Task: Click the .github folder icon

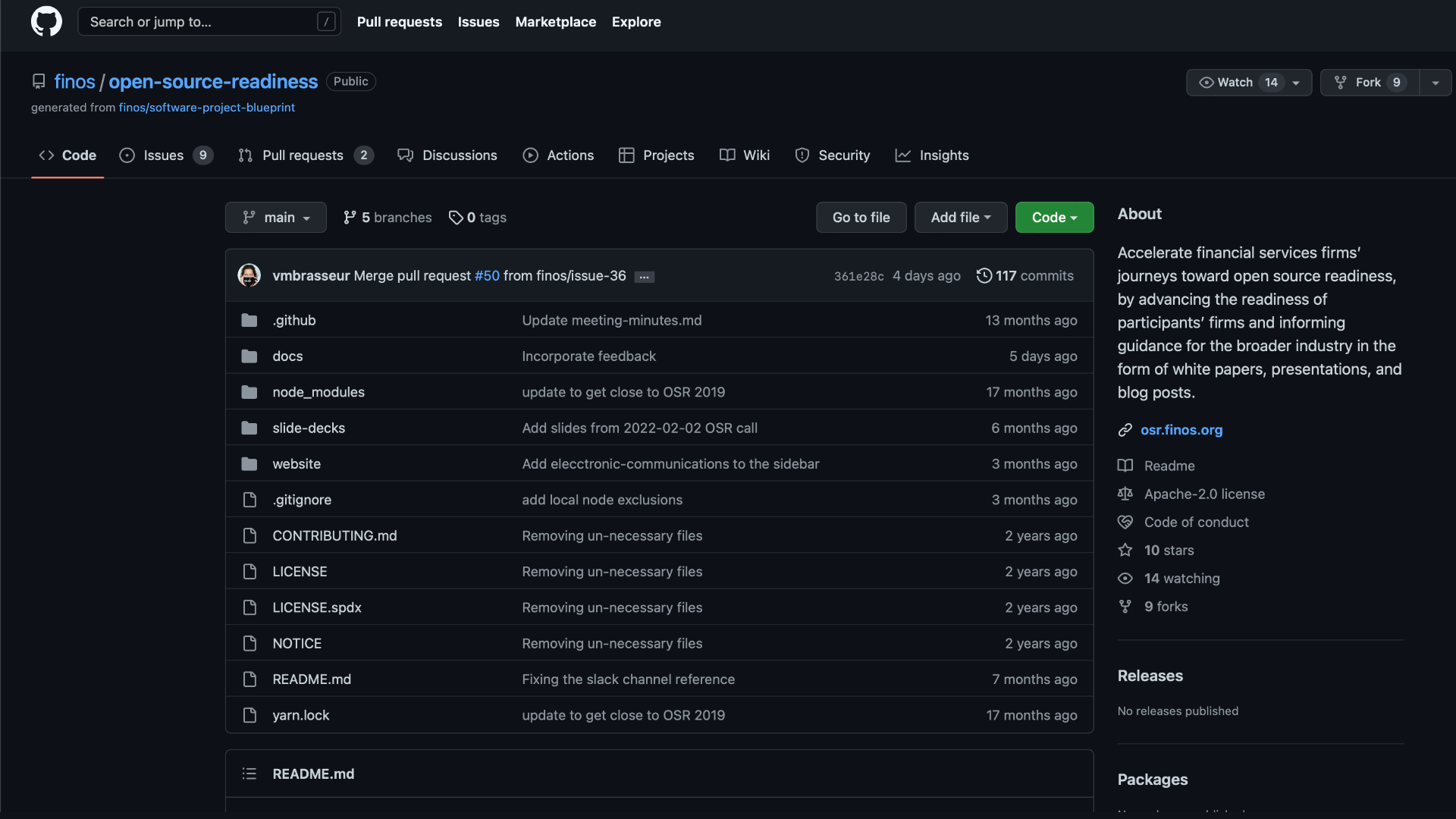Action: coord(249,320)
